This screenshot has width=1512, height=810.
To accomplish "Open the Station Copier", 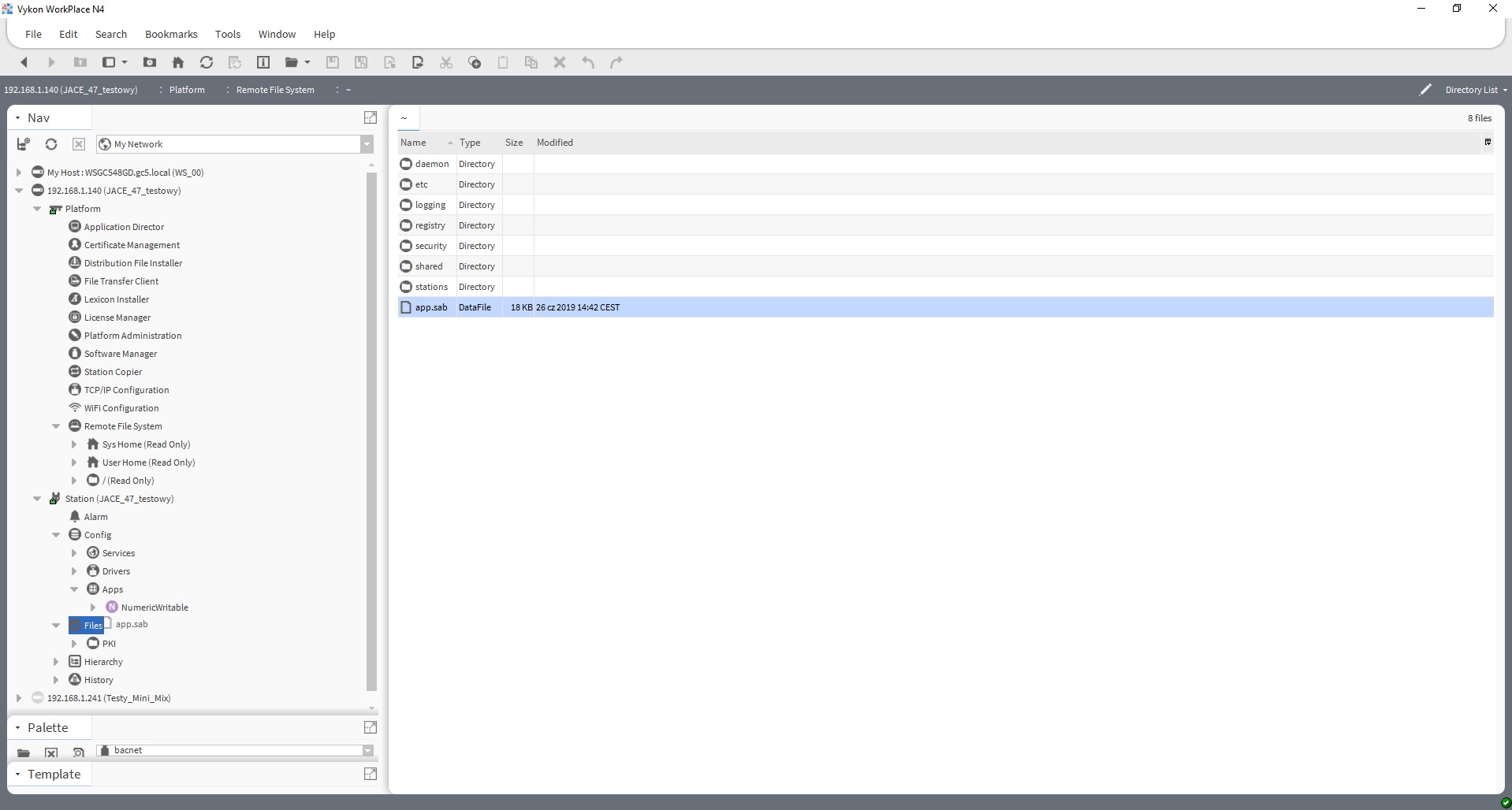I will (114, 371).
